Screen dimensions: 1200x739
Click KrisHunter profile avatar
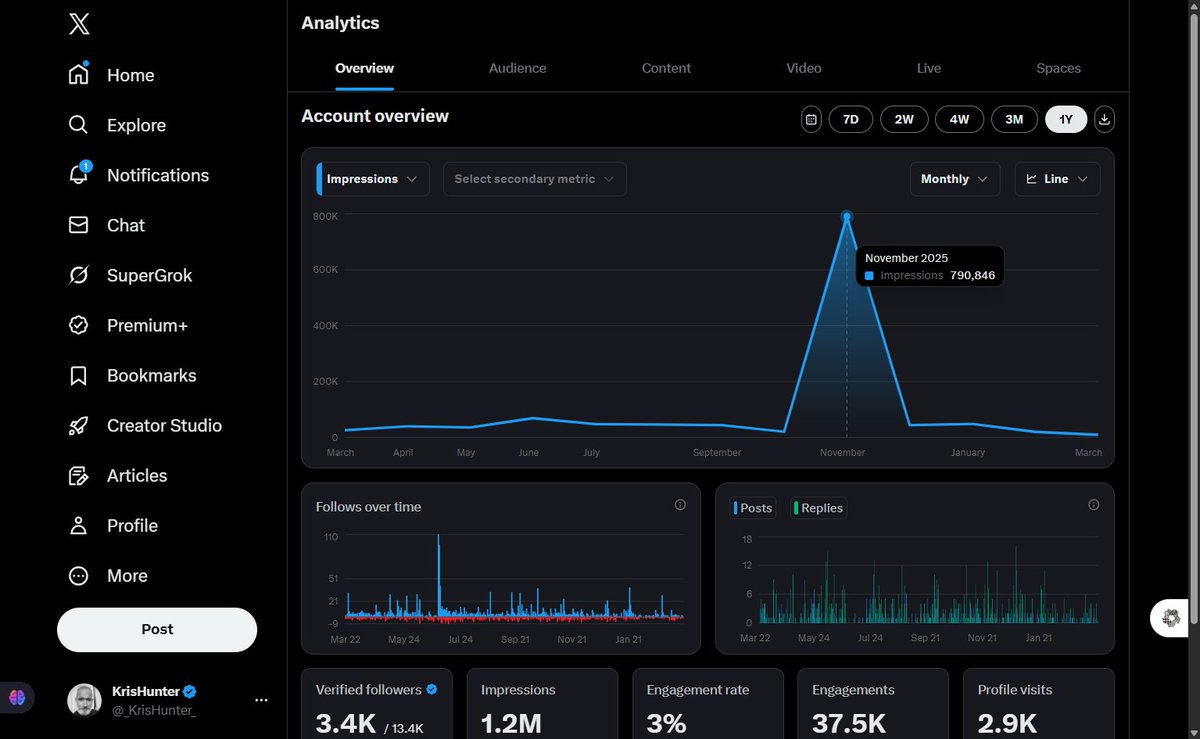click(x=84, y=700)
